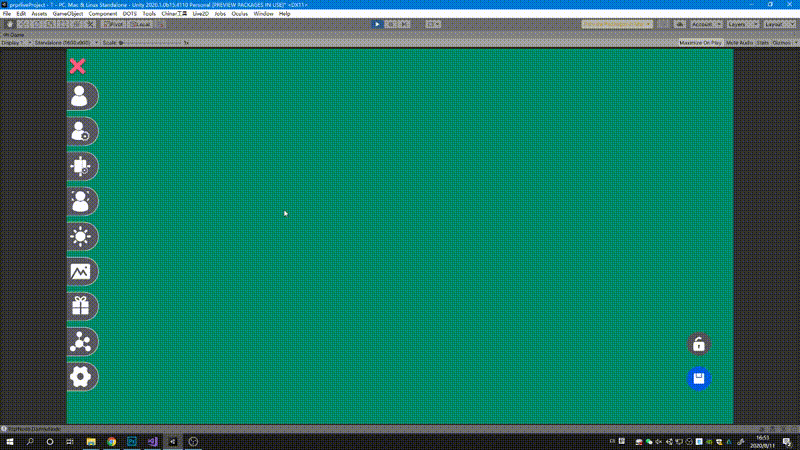Open the Preview Packages in Use dropdown
Screen dimensions: 800x450
[617, 24]
